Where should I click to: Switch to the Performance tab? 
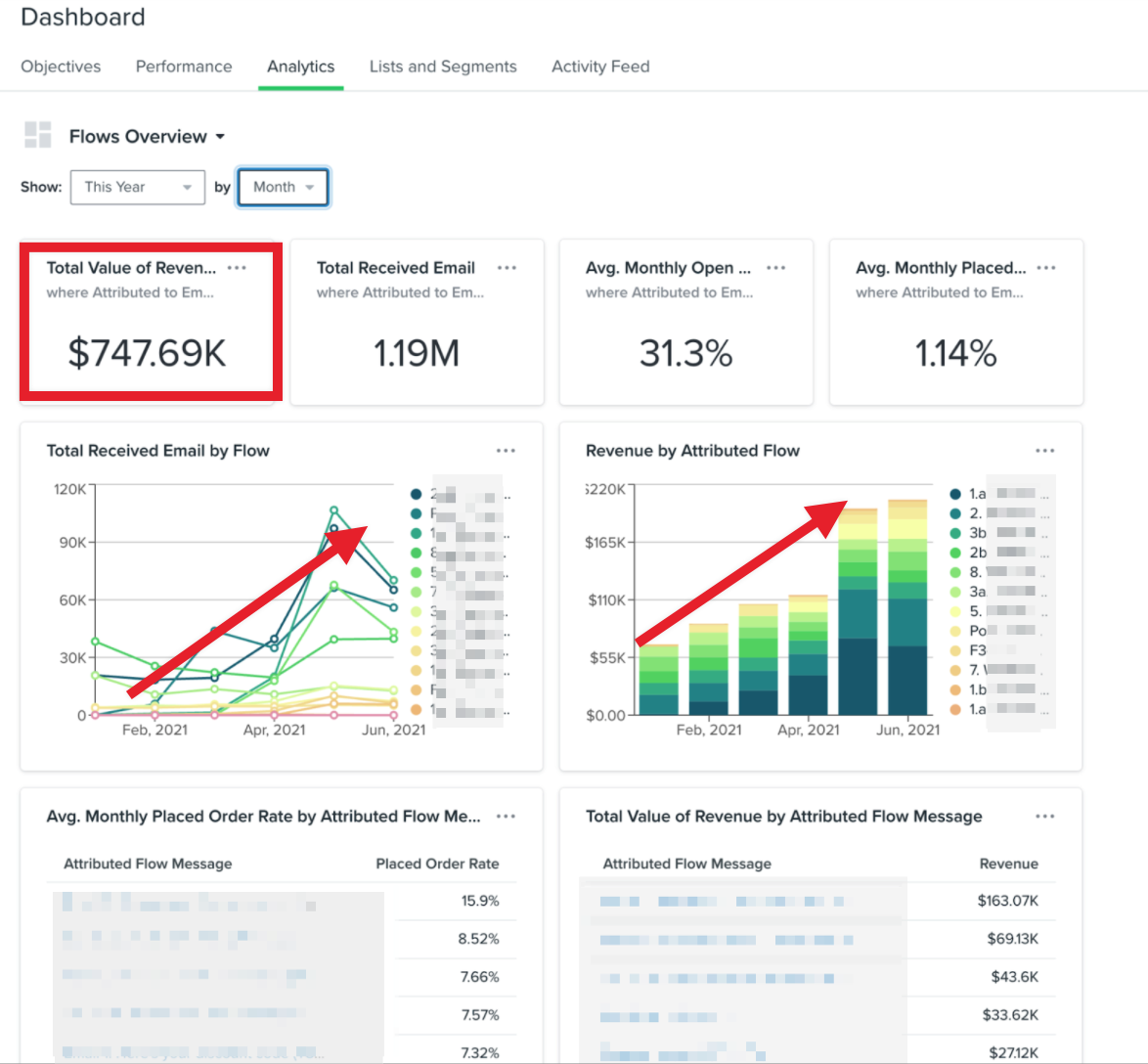(x=184, y=66)
